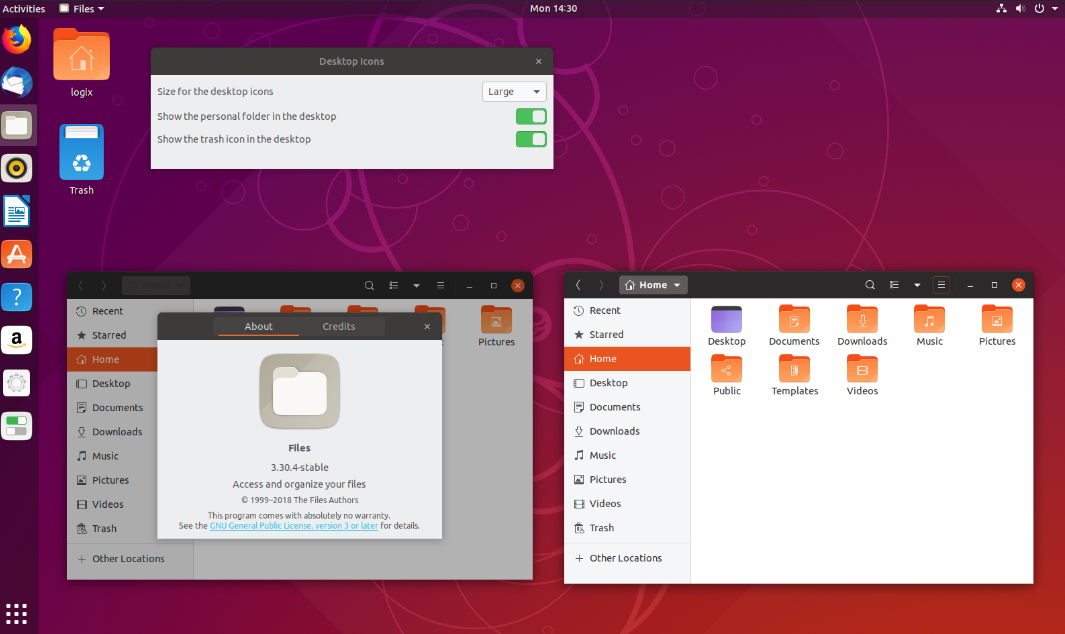Select Desktop in right Files sidebar
Image resolution: width=1065 pixels, height=634 pixels.
pos(627,383)
